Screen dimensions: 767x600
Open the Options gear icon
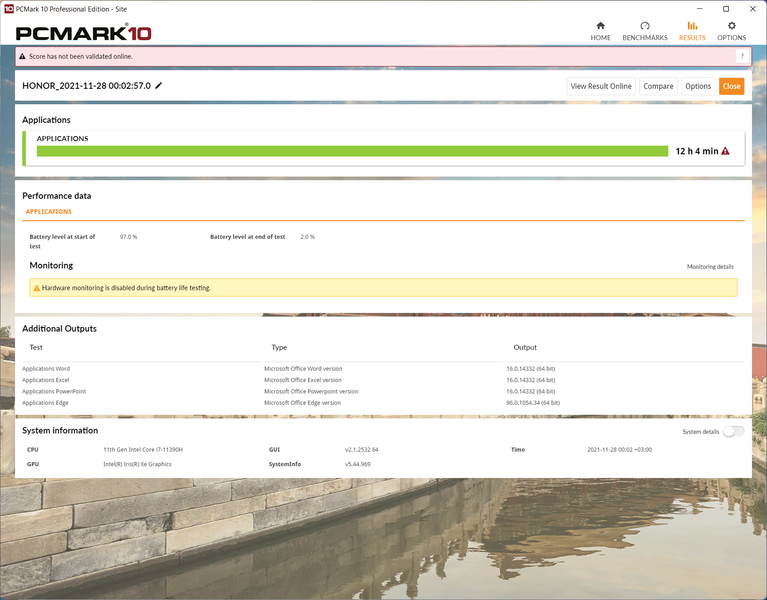731,26
